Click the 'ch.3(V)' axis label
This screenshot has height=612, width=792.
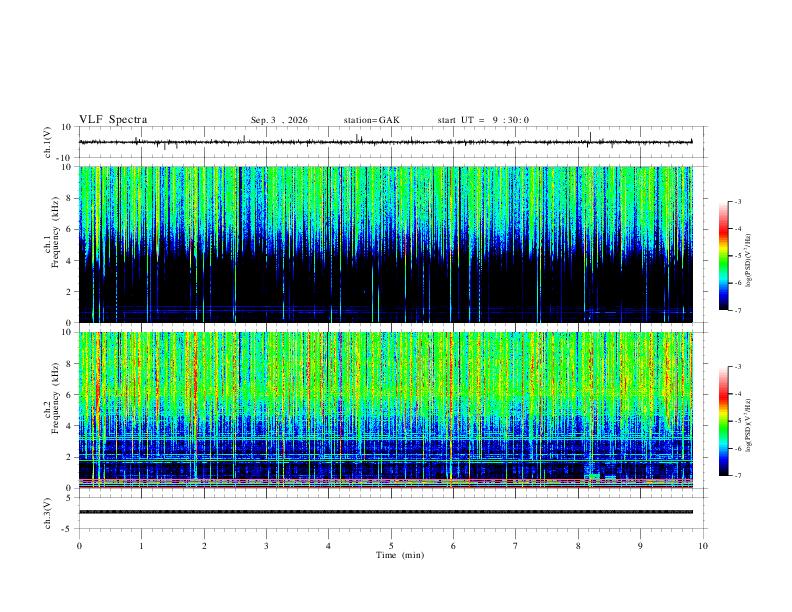pos(48,513)
